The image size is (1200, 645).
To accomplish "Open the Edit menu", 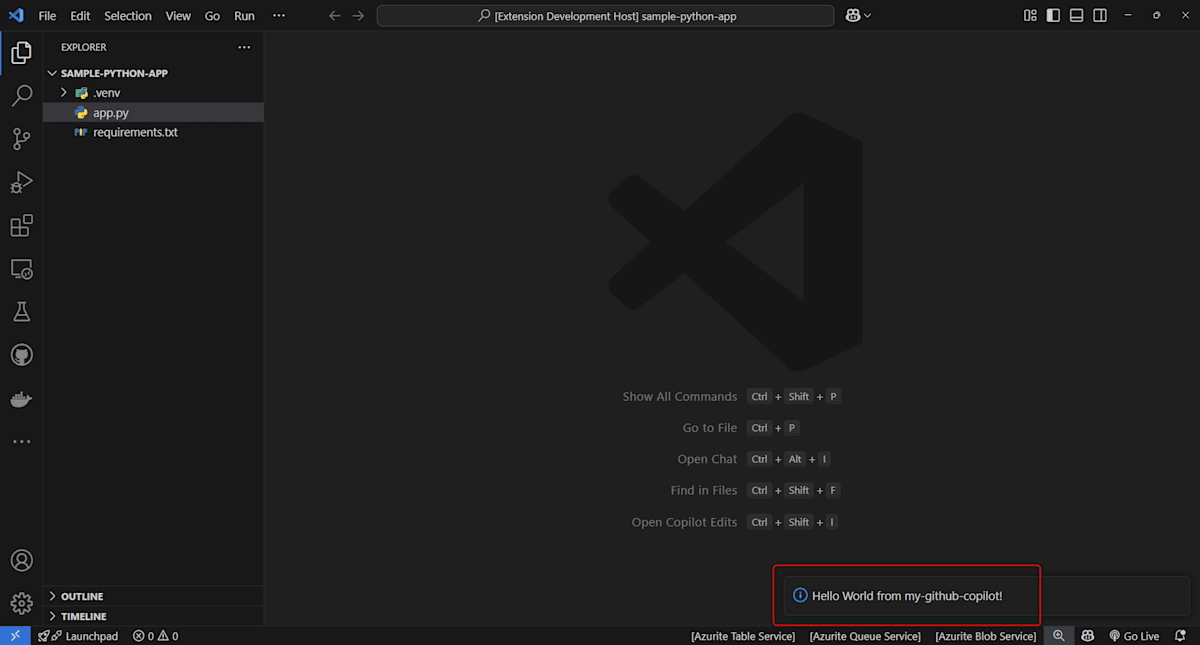I will point(80,16).
